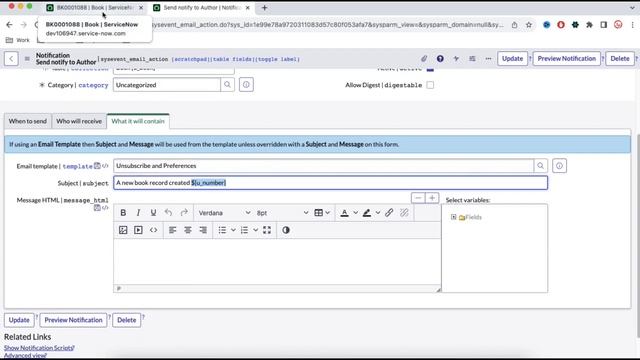Viewport: 640px width, 360px height.
Task: Redo edit in message editor
Action: [x=184, y=213]
